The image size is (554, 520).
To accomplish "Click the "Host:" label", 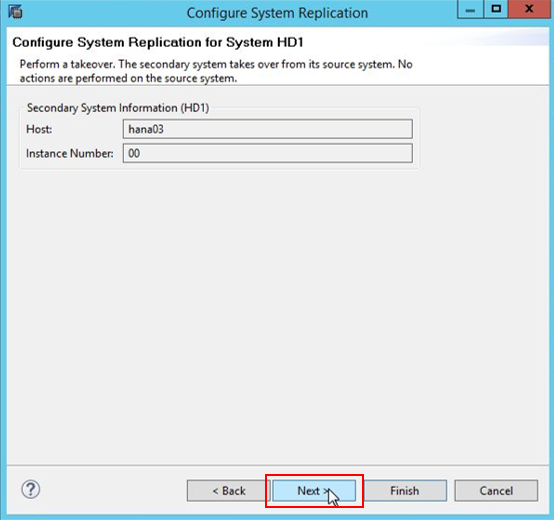I will pos(39,129).
